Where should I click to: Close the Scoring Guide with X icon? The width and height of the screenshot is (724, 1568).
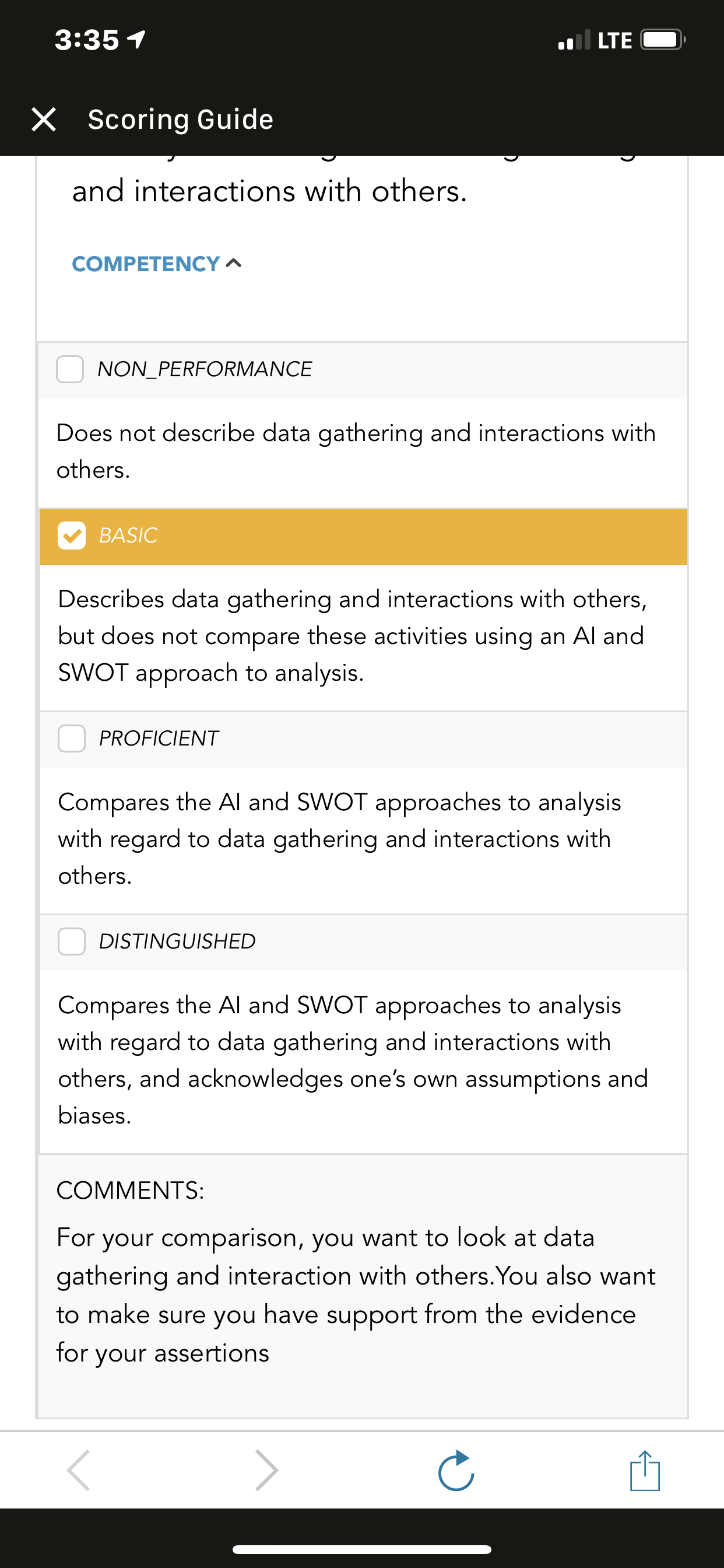coord(44,120)
